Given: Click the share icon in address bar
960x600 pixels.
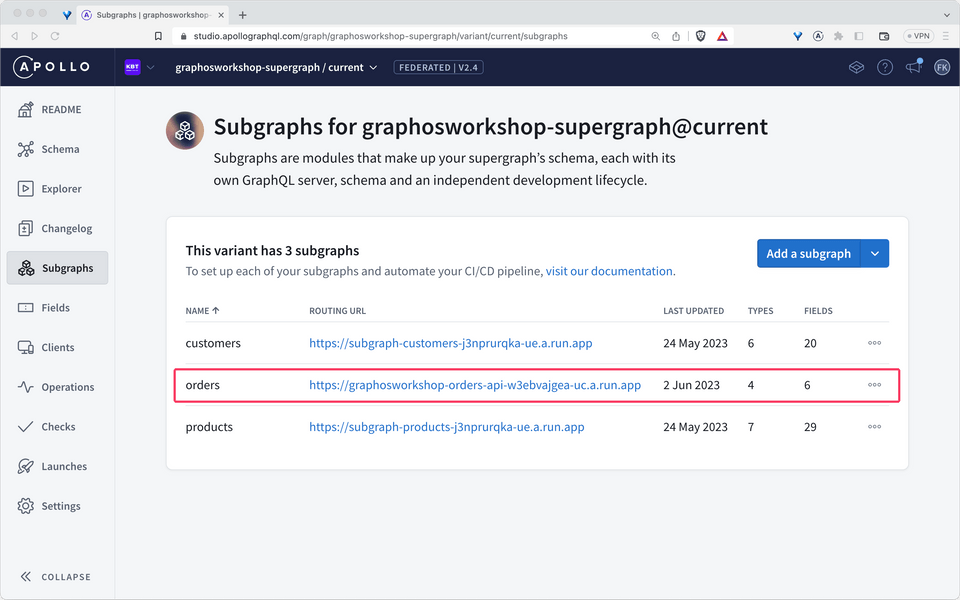Looking at the screenshot, I should pyautogui.click(x=676, y=36).
